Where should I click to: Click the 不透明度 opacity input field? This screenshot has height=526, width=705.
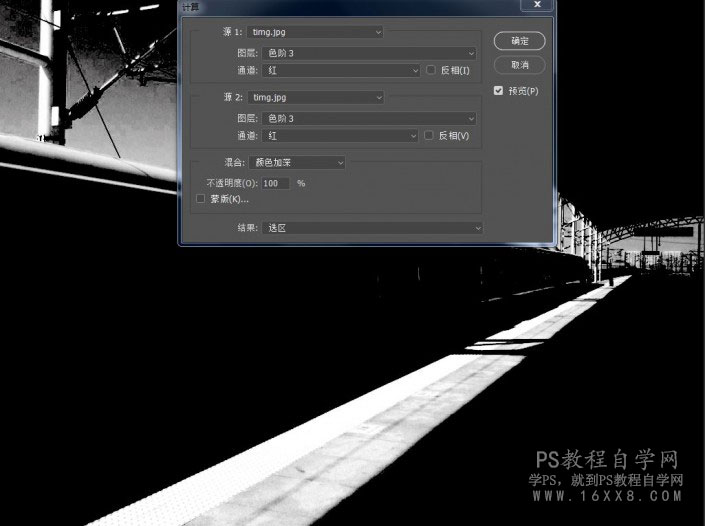[x=275, y=183]
